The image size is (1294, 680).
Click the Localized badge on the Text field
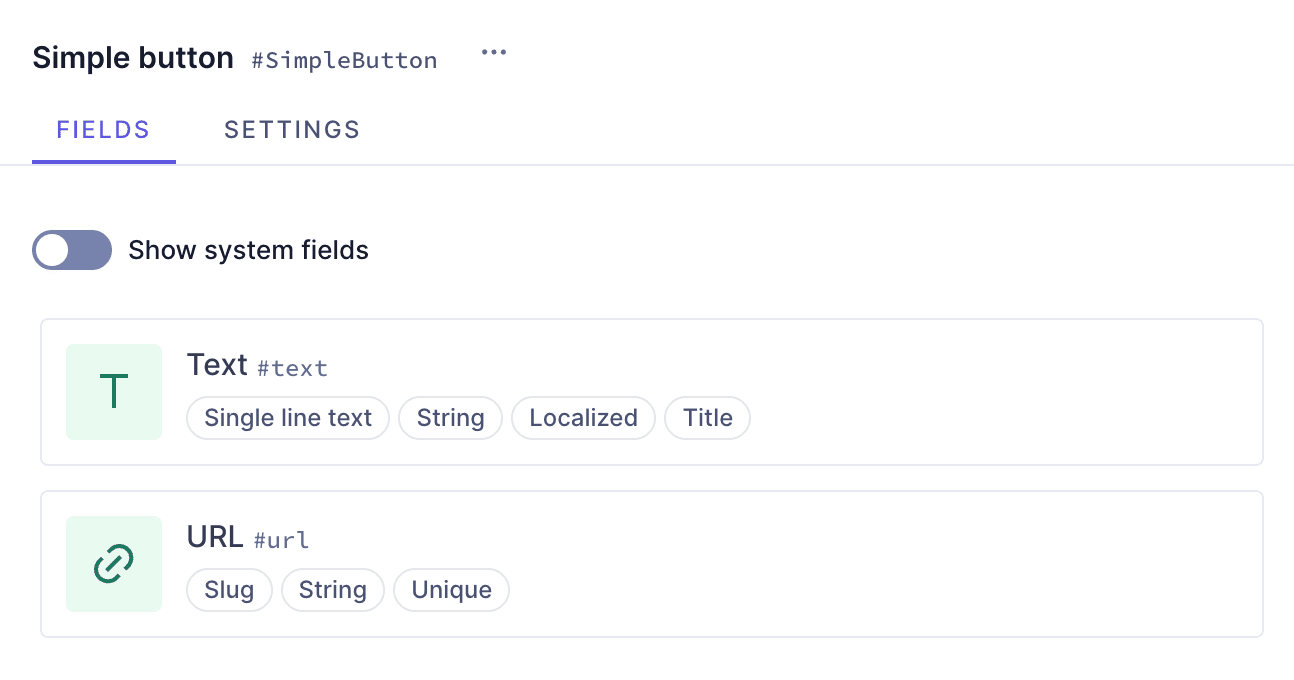[x=583, y=418]
